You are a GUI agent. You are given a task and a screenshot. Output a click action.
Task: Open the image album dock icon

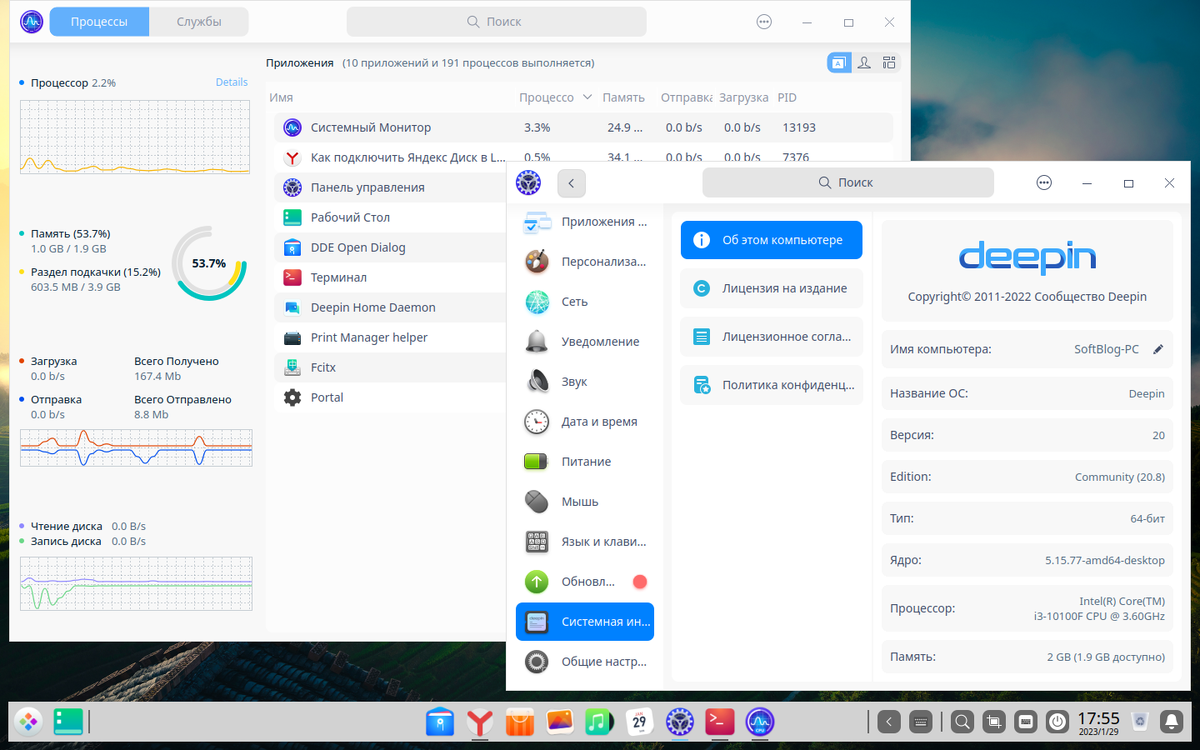[x=560, y=720]
